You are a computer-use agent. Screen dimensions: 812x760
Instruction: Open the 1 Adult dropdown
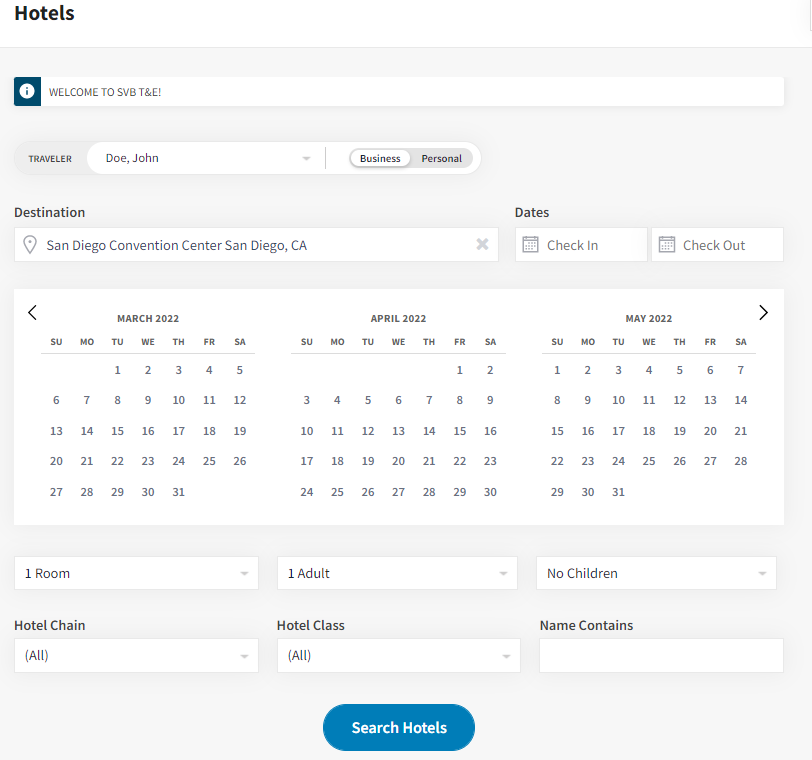point(397,573)
